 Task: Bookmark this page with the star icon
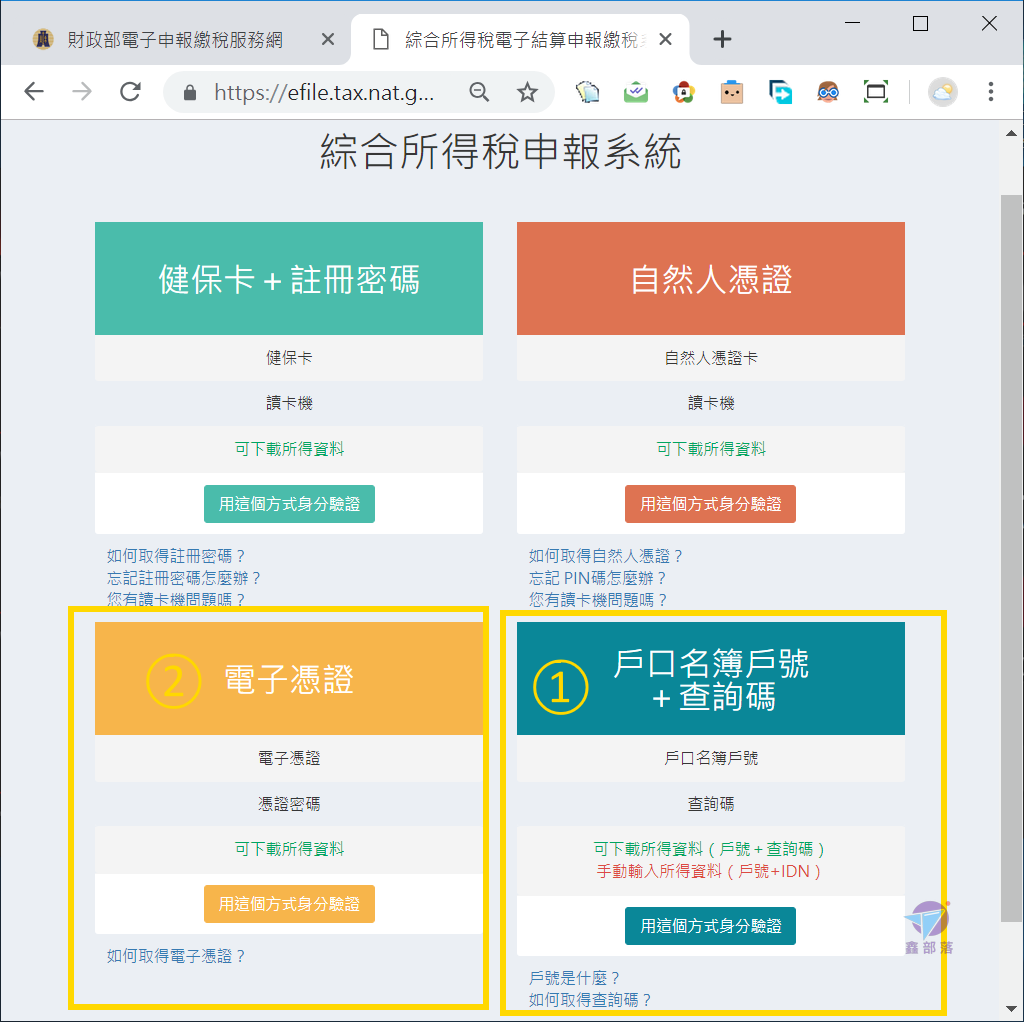[x=527, y=92]
